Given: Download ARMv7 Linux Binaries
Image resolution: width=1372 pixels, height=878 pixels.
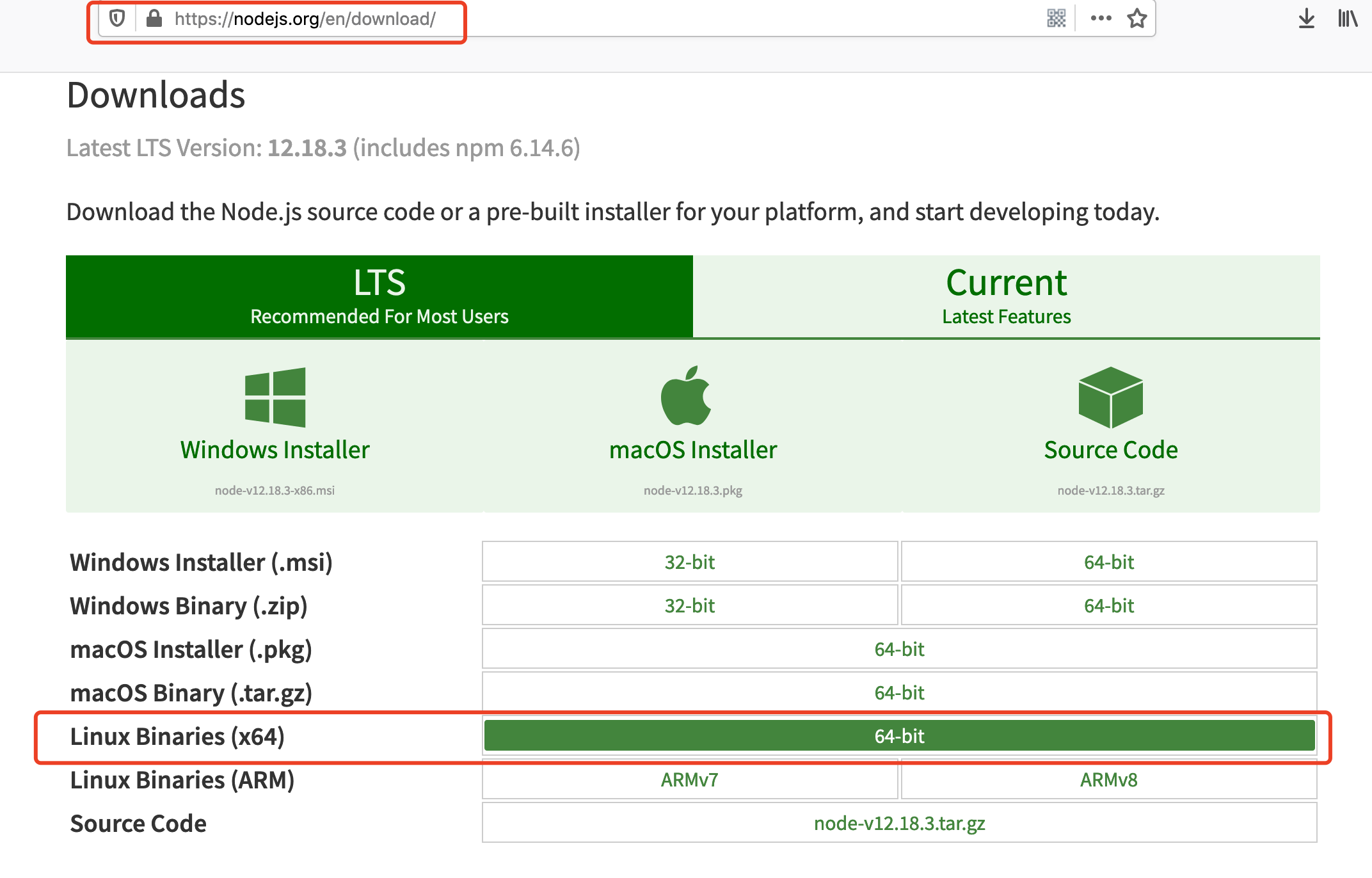Looking at the screenshot, I should click(690, 779).
